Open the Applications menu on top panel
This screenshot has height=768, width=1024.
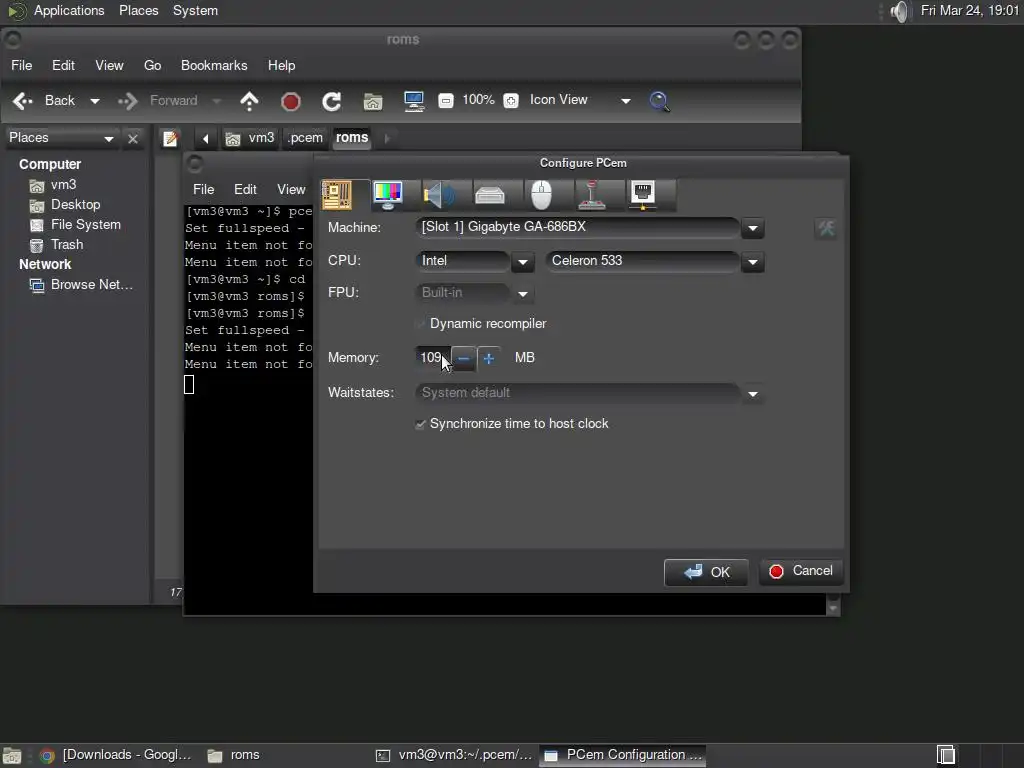[69, 10]
